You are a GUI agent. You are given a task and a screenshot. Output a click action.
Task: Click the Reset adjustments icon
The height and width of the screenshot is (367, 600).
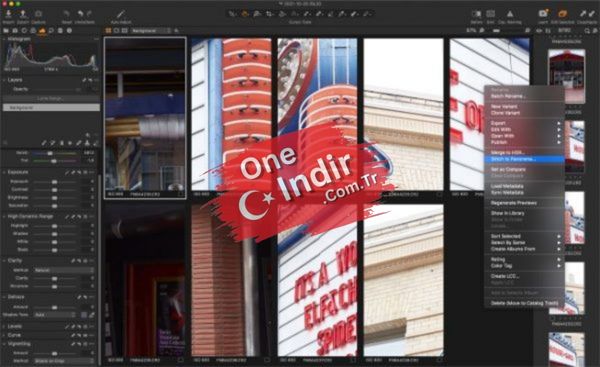[67, 14]
